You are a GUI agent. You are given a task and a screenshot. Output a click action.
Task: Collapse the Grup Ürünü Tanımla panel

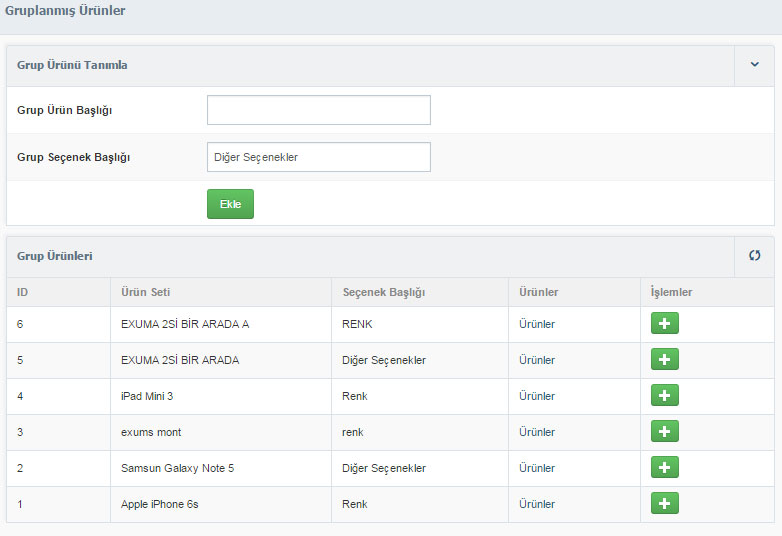tap(755, 64)
